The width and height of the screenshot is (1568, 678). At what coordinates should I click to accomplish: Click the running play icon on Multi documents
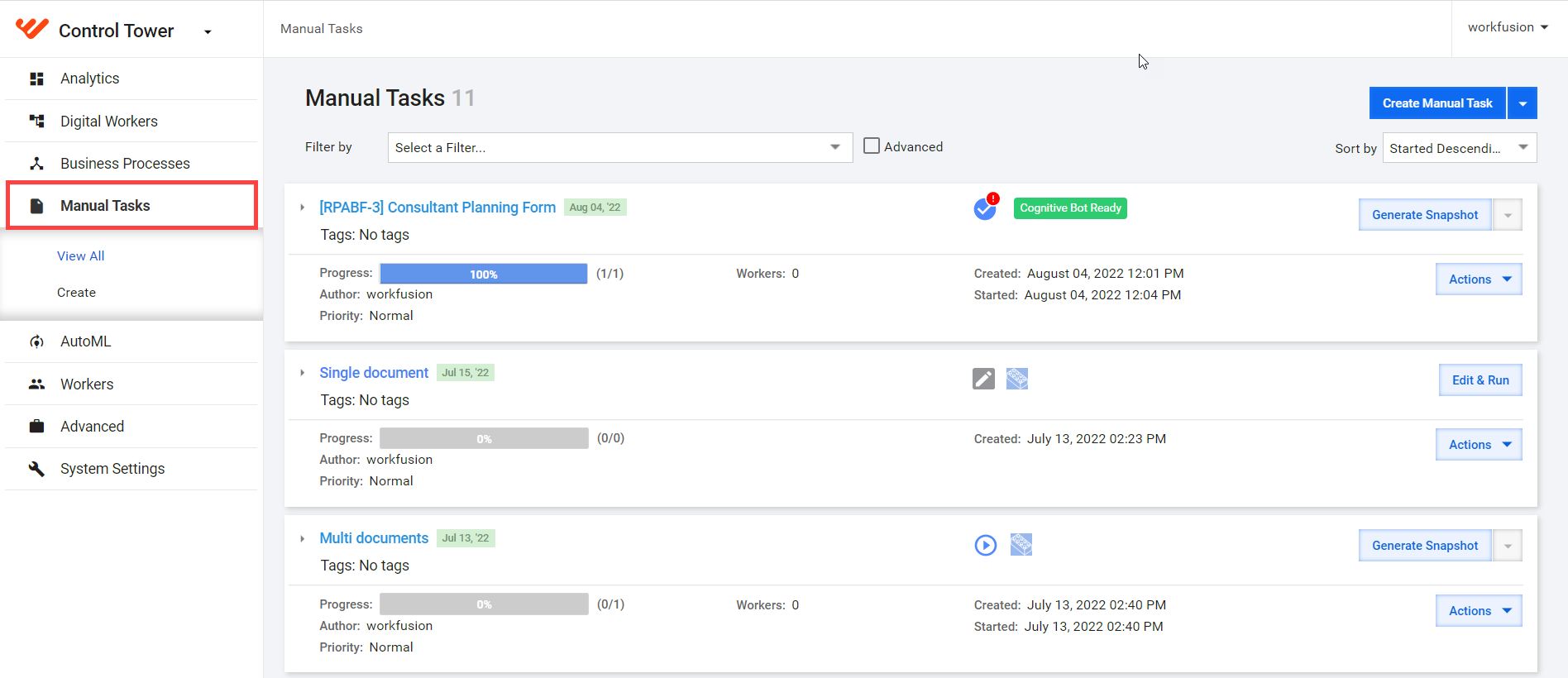[986, 545]
